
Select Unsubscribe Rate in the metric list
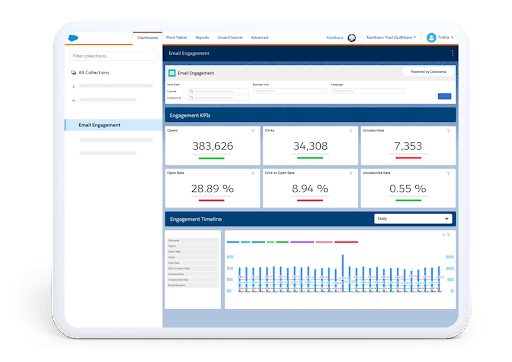click(x=193, y=280)
